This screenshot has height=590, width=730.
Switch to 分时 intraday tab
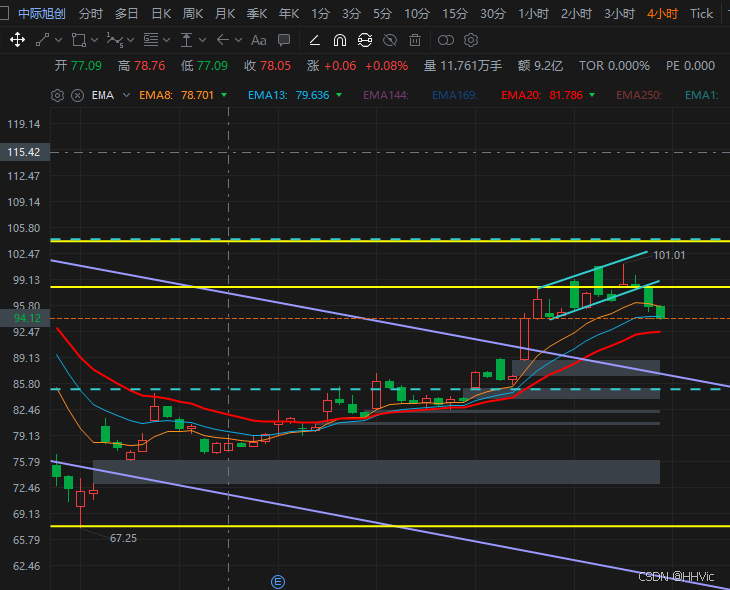coord(90,14)
